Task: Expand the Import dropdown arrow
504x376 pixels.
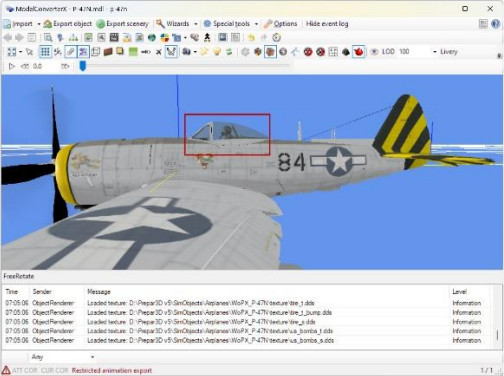Action: 39,24
